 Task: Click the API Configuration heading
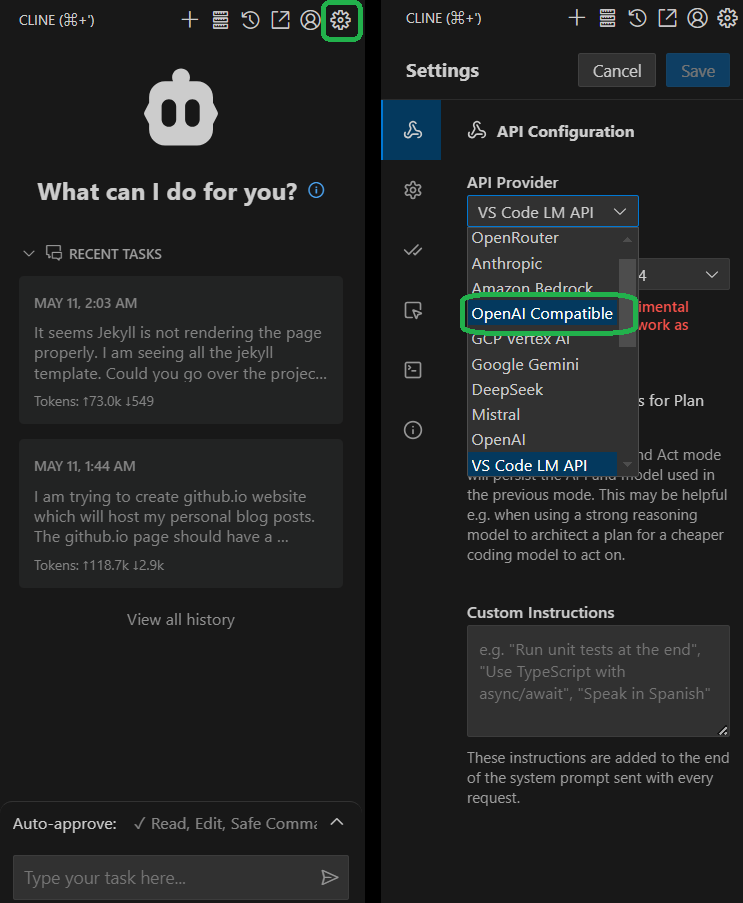(x=565, y=132)
